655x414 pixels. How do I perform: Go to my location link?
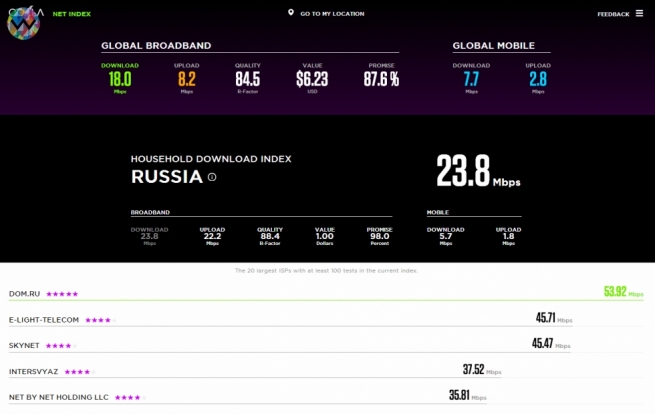(332, 14)
